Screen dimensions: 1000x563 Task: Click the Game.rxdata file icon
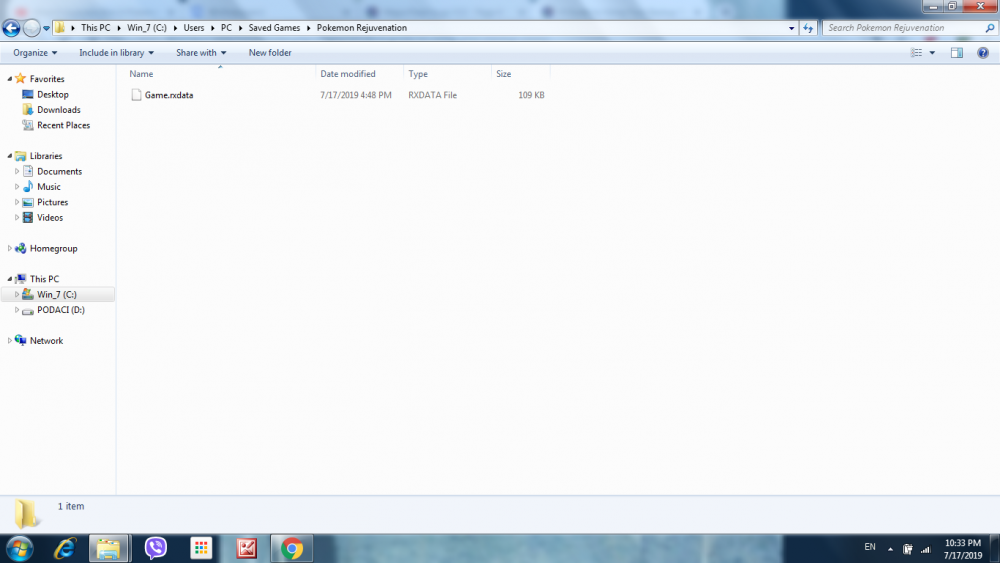point(136,95)
